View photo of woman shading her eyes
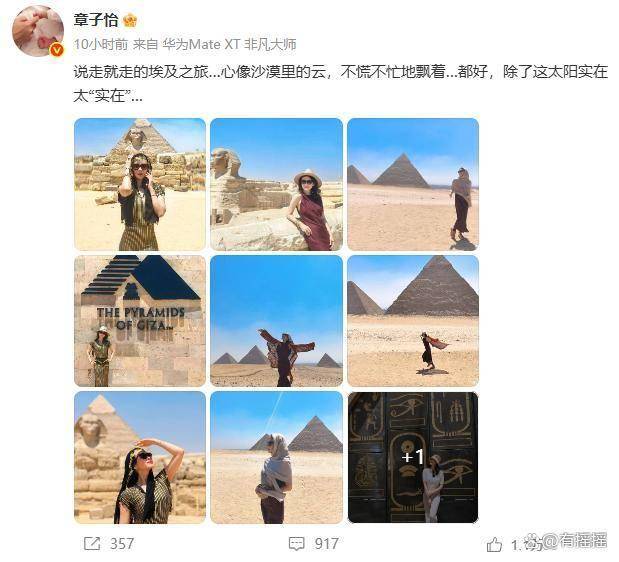Screen dimensions: 619x562 pos(140,457)
